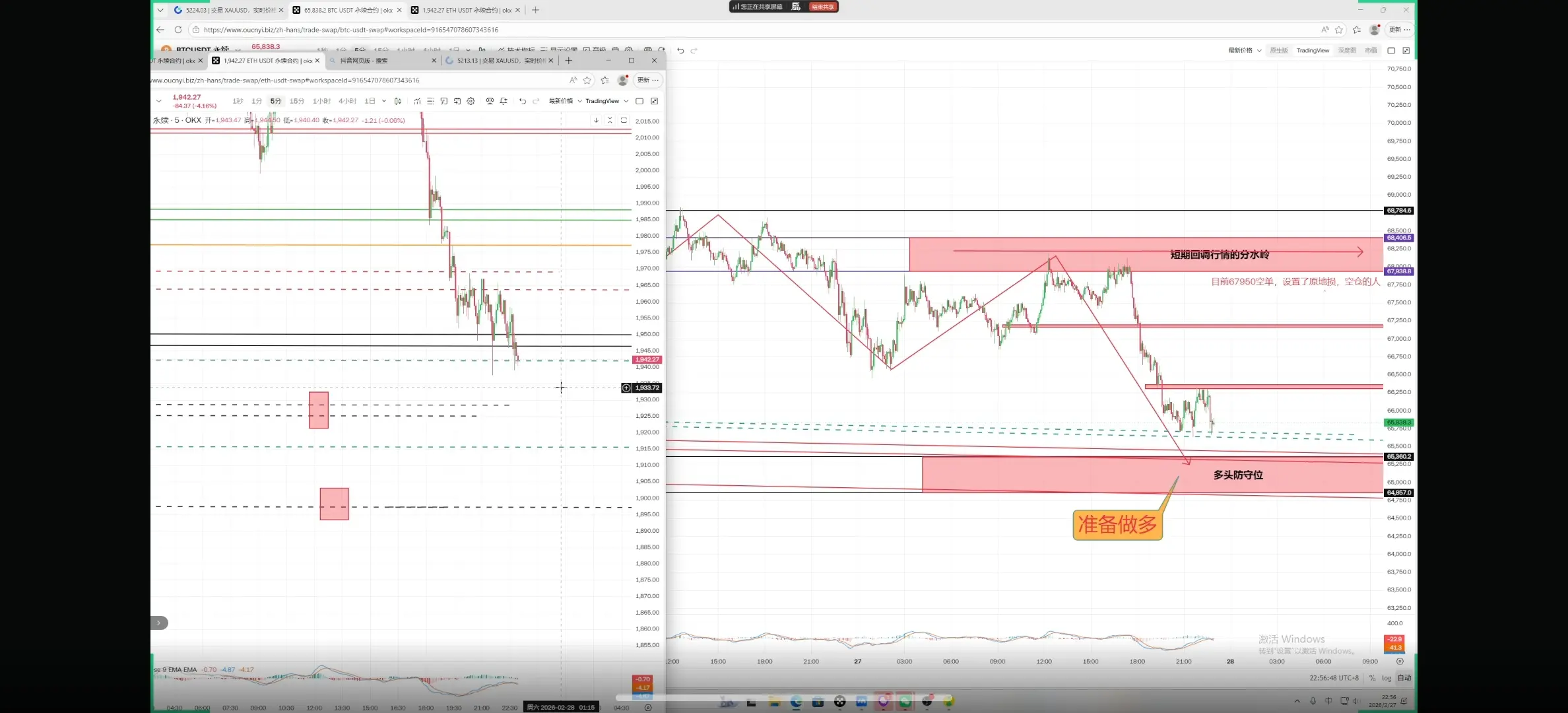Click the create alert bell icon
1568x713 pixels.
pyautogui.click(x=504, y=101)
